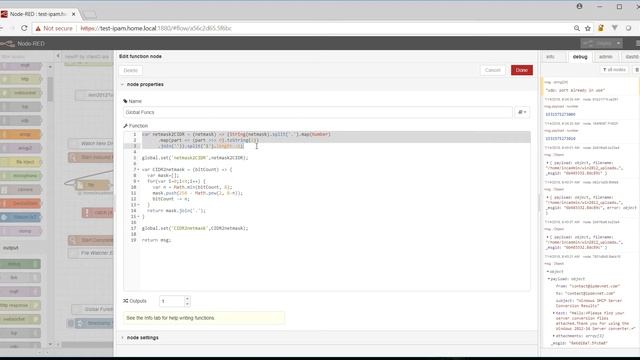Open the all nodes debug filter
The height and width of the screenshot is (360, 640).
pos(614,70)
